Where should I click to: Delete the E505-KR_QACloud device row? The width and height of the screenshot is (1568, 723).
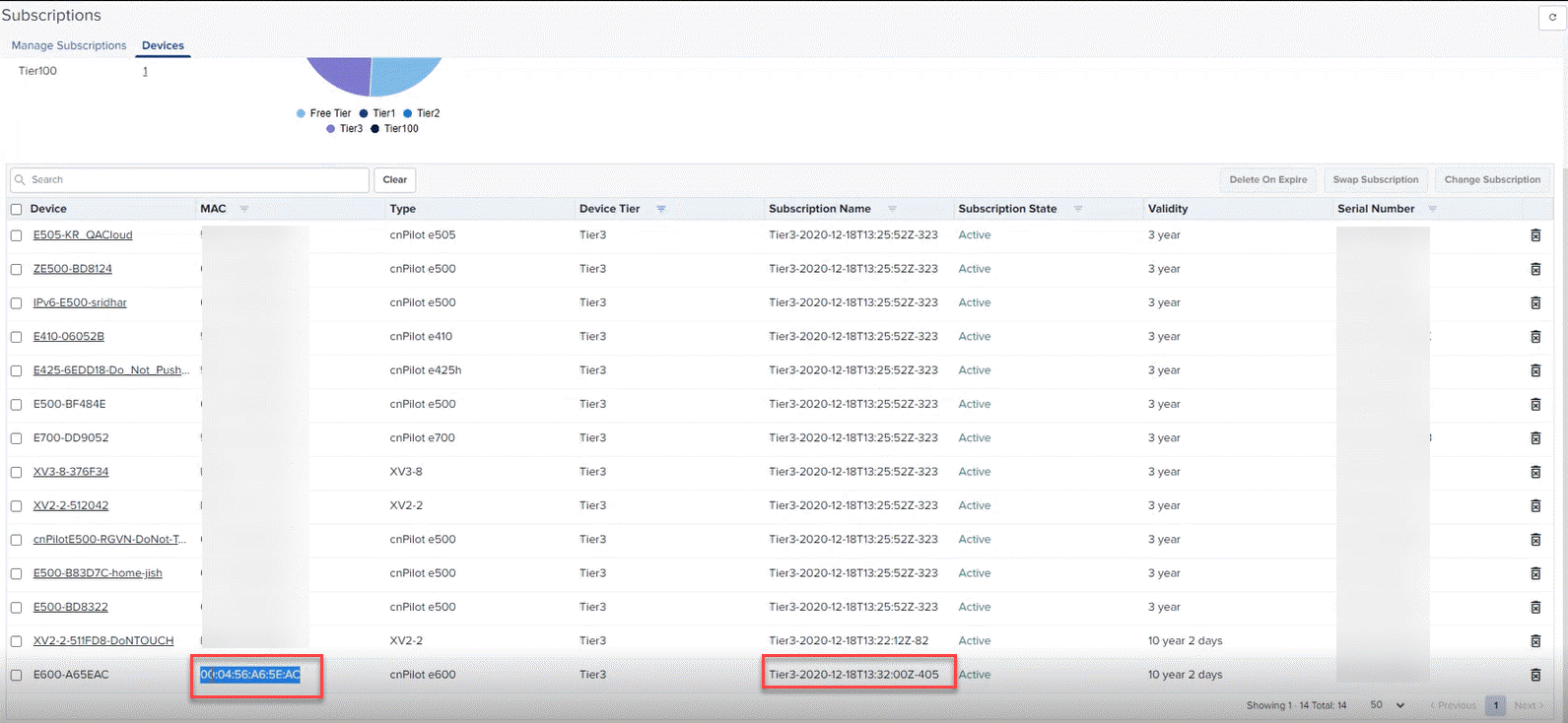tap(1534, 235)
